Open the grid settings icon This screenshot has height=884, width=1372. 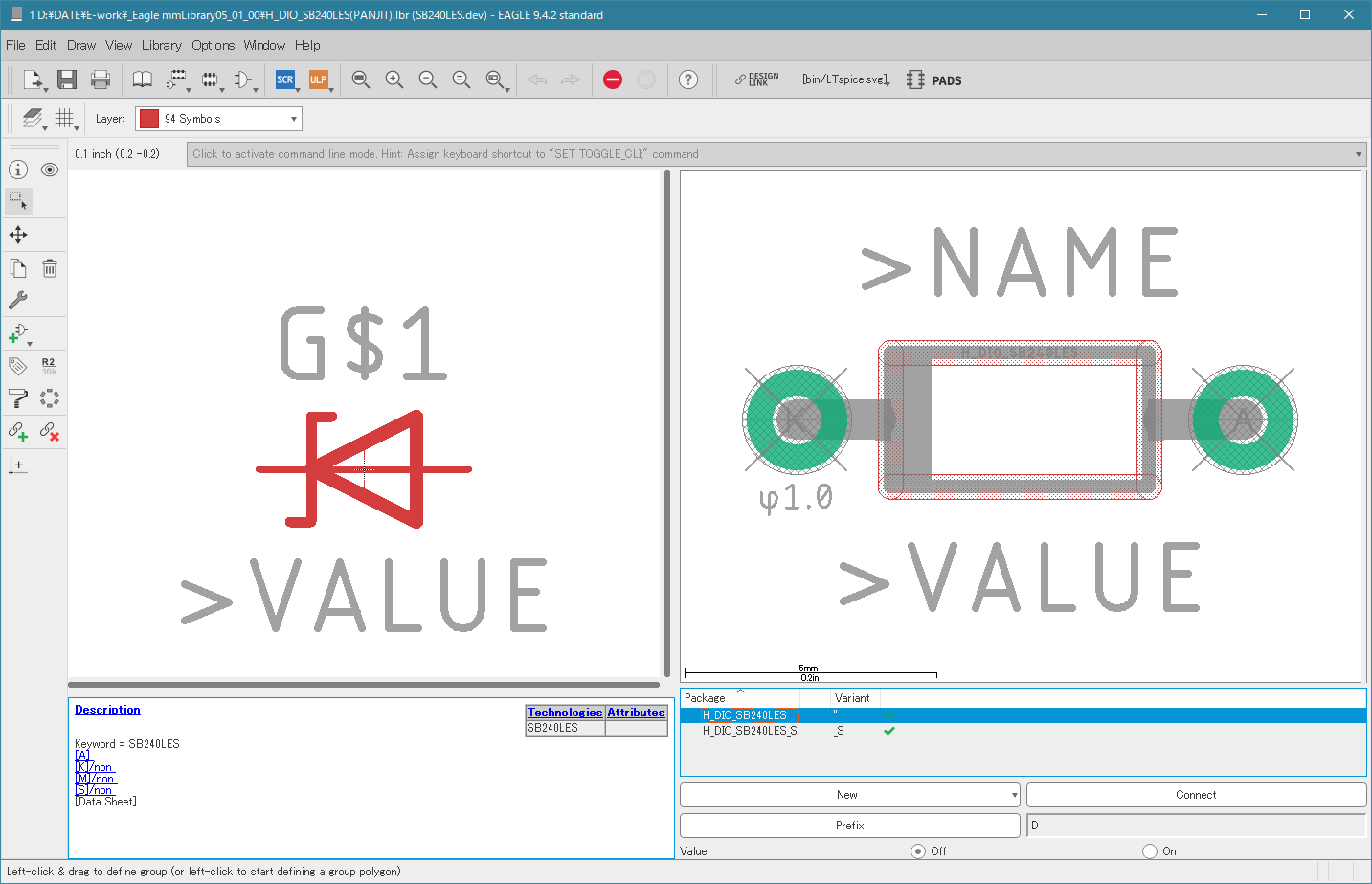pyautogui.click(x=64, y=118)
